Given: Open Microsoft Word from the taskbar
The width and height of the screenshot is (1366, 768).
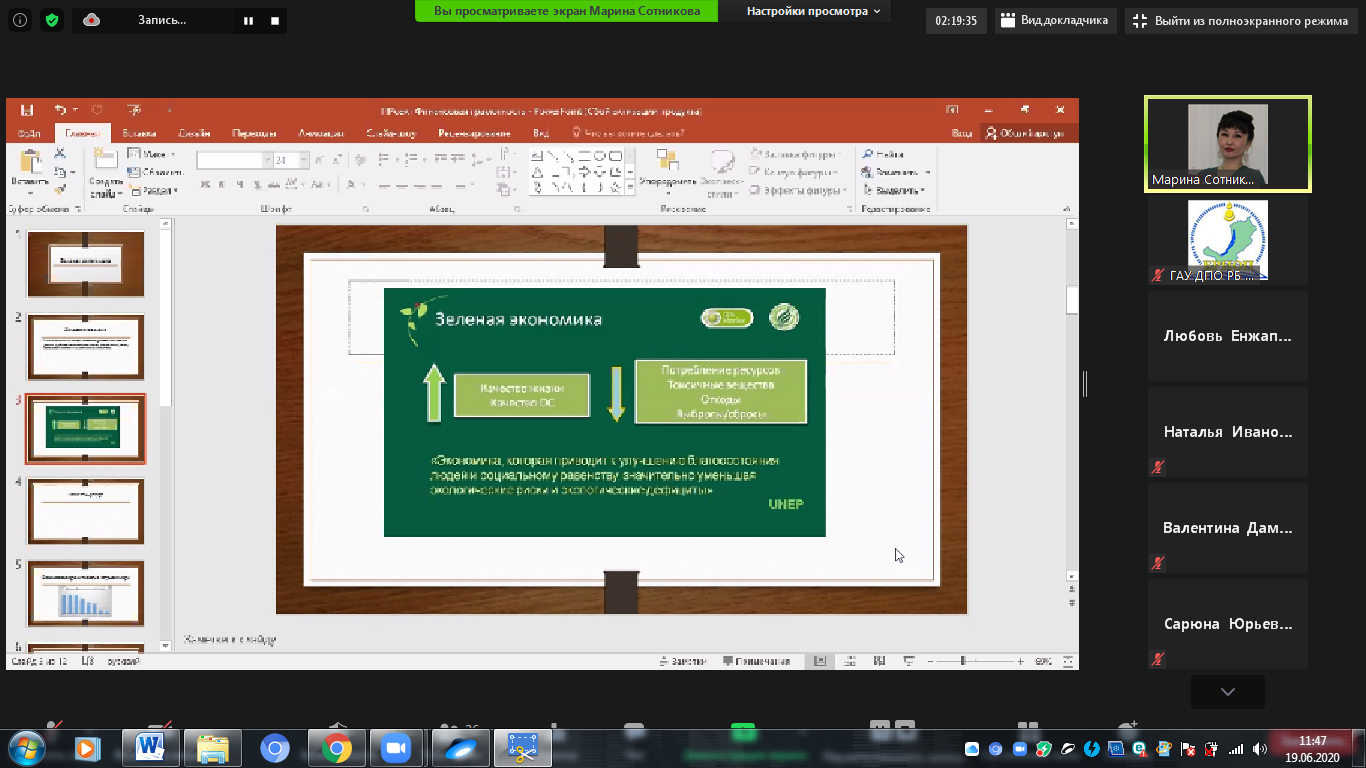Looking at the screenshot, I should (x=151, y=747).
